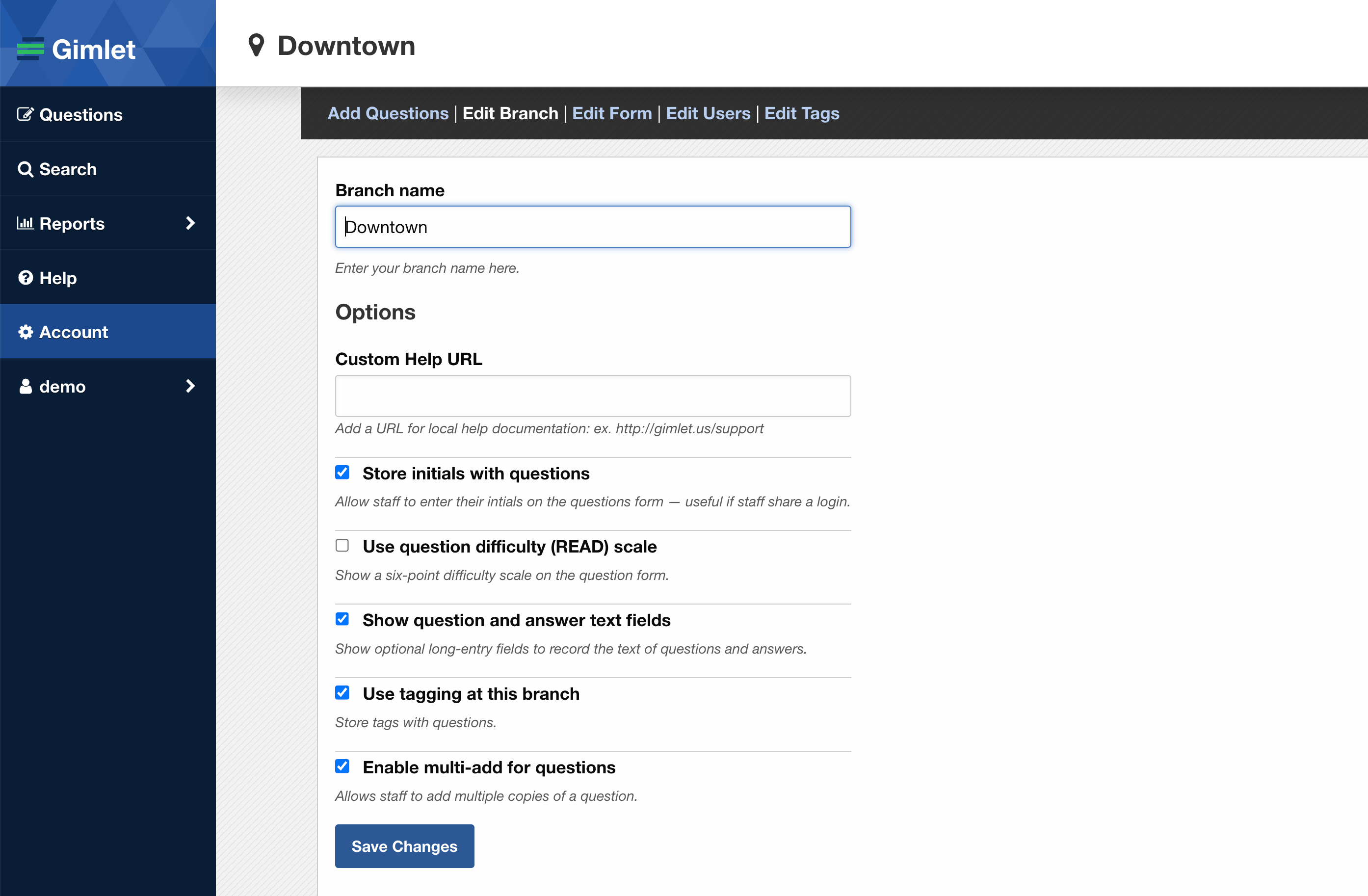Expand the Reports submenu chevron
Screen dimensions: 1368x896
pos(190,223)
